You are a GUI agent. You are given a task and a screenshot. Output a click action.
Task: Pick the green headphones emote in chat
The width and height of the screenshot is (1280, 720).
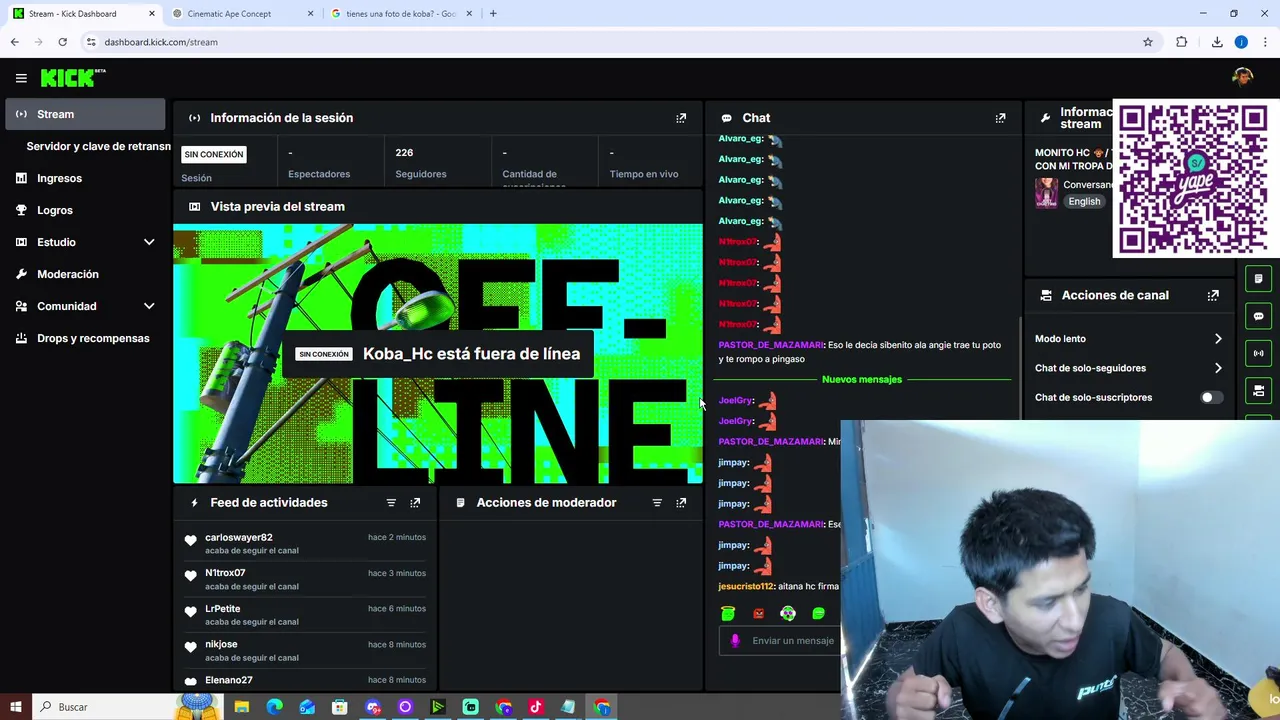tap(788, 613)
